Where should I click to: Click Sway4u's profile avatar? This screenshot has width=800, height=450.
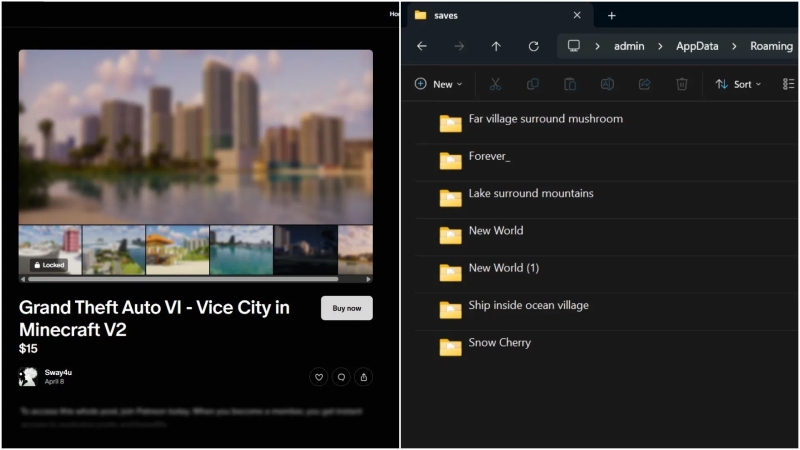[28, 377]
